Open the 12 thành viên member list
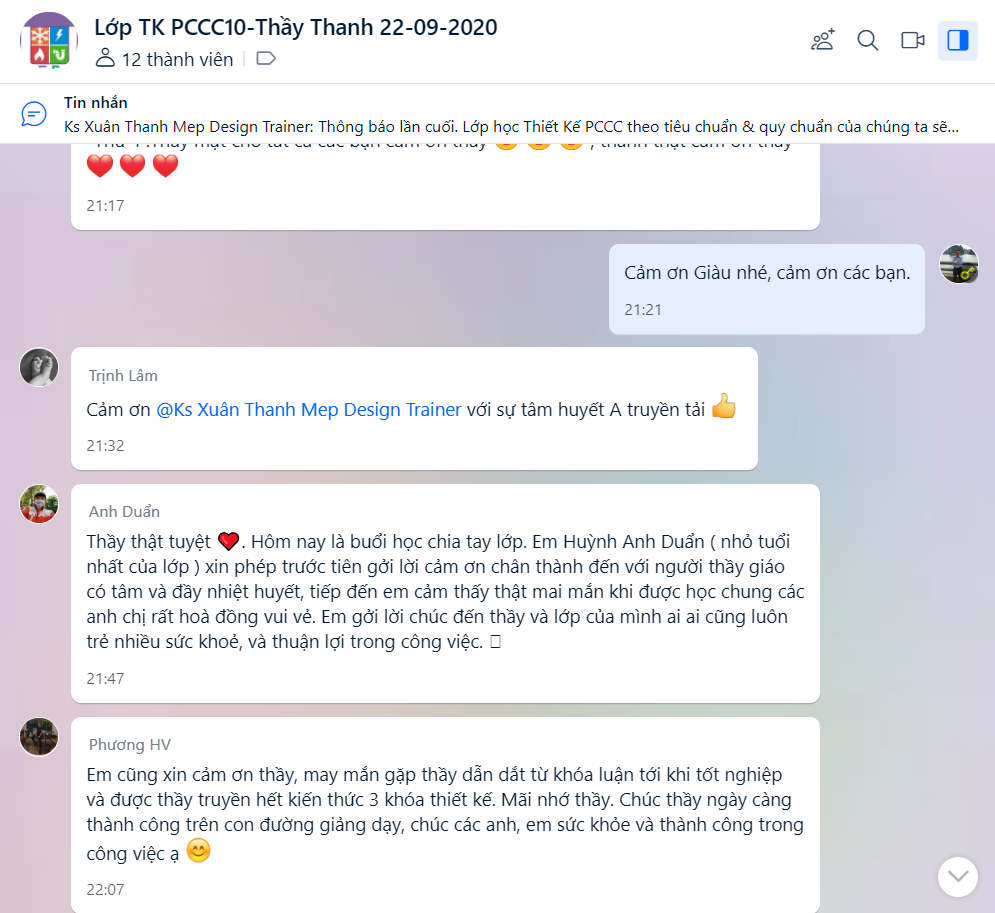Screen dimensions: 995x913 pyautogui.click(x=164, y=59)
